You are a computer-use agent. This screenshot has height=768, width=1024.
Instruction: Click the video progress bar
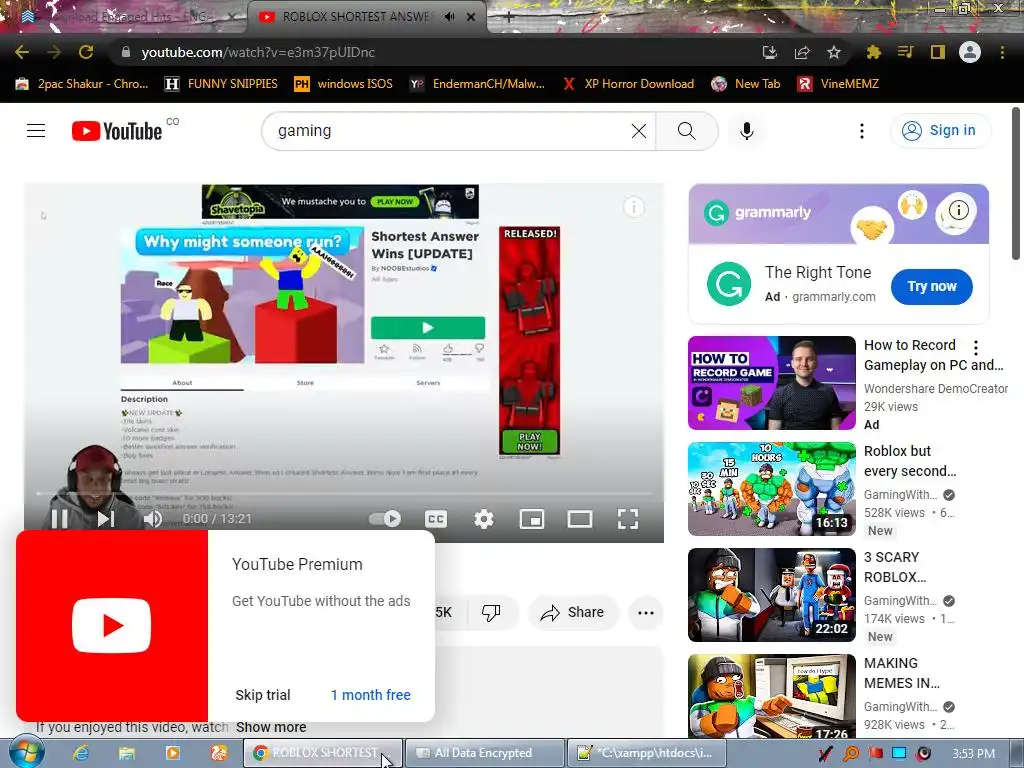(x=344, y=494)
